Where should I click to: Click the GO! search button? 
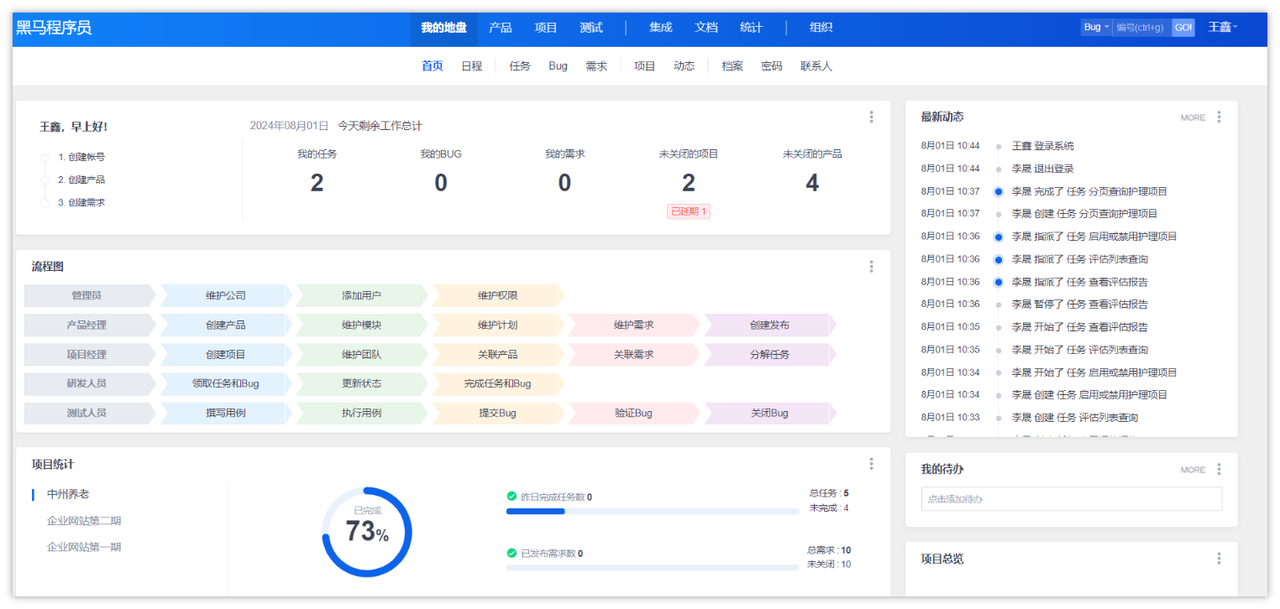click(1183, 27)
